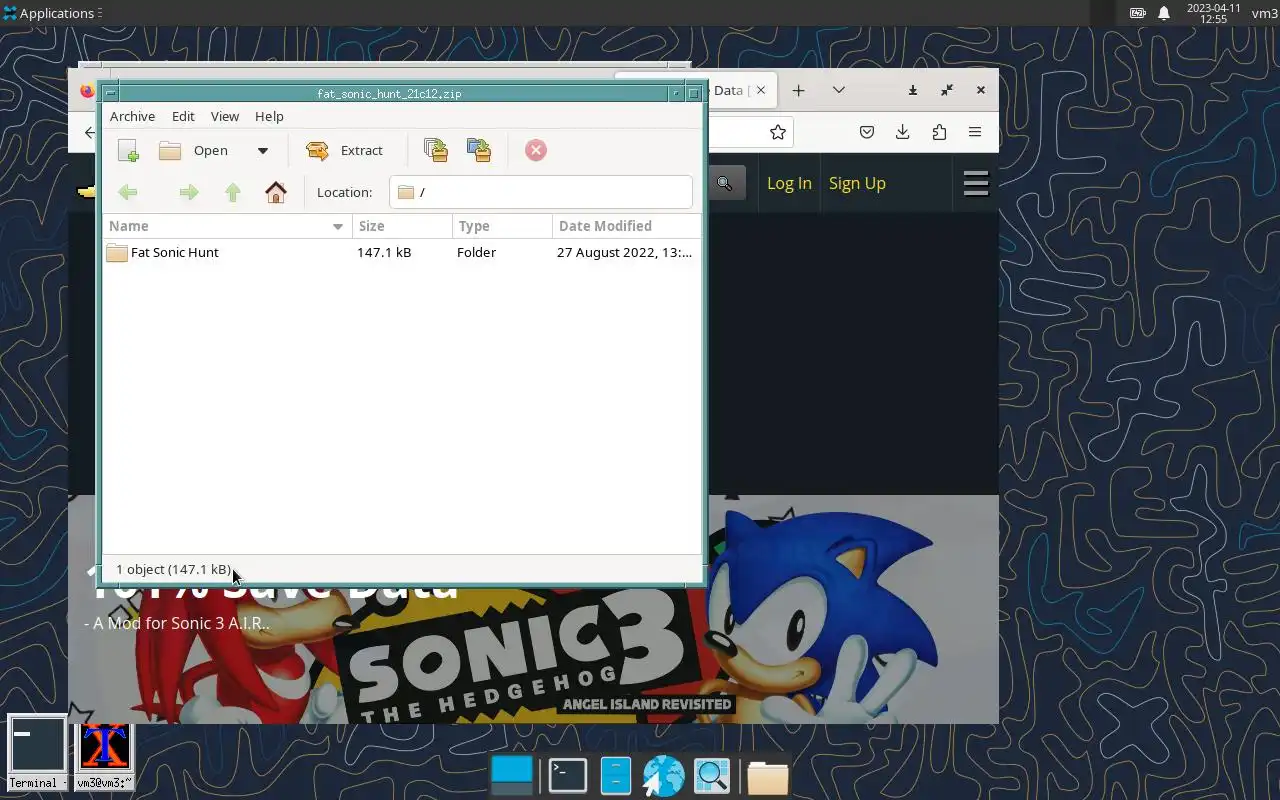Click the red stop operation icon
The width and height of the screenshot is (1280, 800).
coord(536,151)
